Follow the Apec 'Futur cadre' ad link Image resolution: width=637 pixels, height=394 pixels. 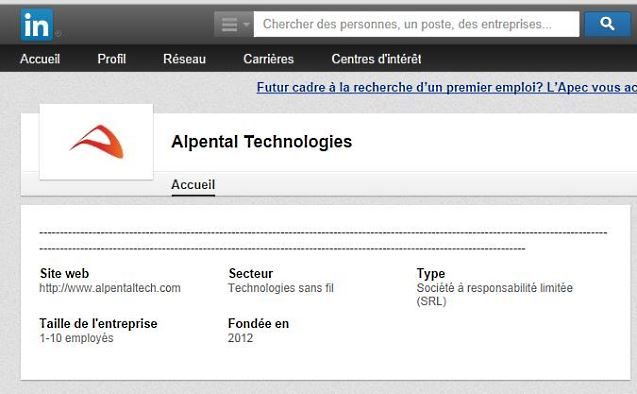coord(446,87)
